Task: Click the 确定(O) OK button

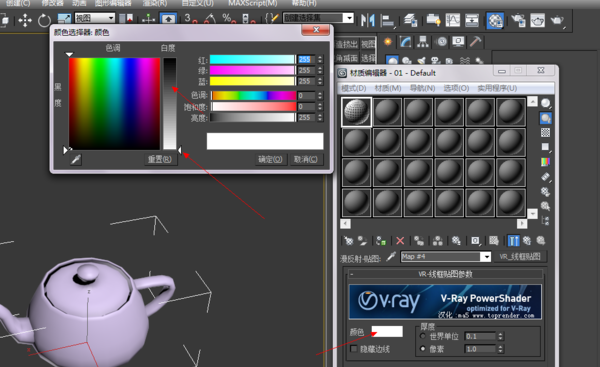Action: [270, 159]
